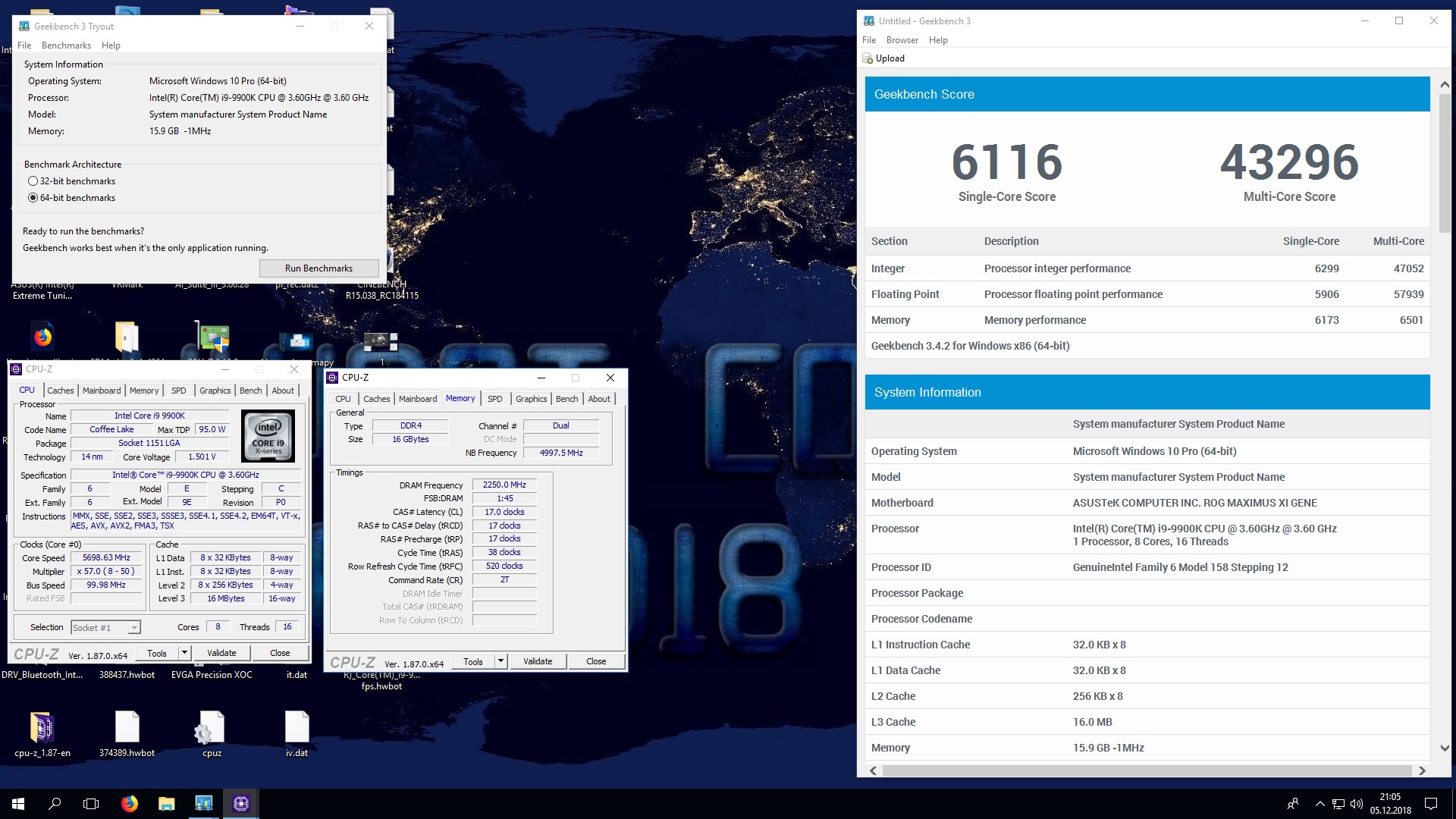Launch Firefox from the taskbar

click(x=130, y=804)
